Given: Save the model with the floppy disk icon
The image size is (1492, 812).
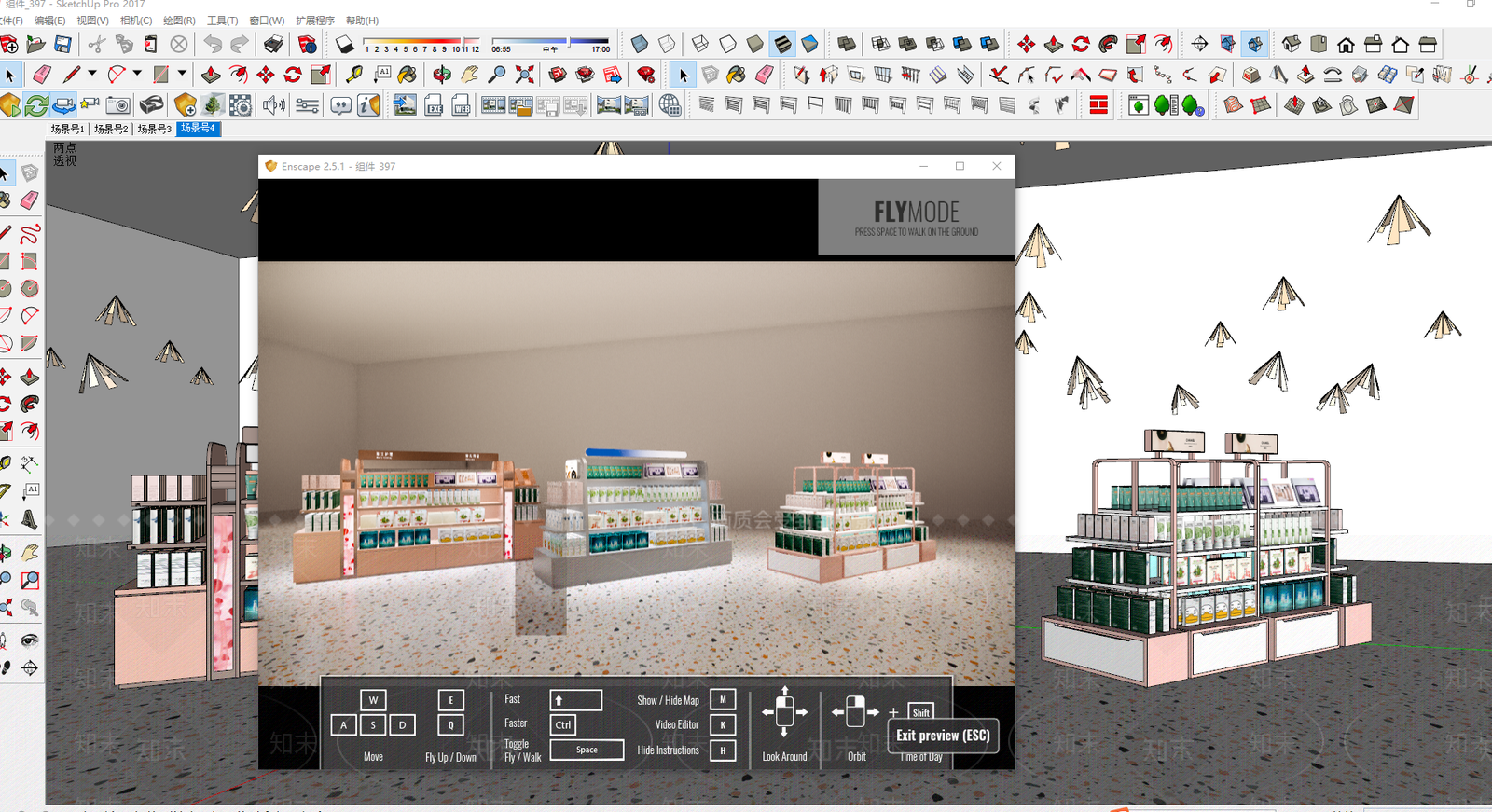Looking at the screenshot, I should point(62,44).
